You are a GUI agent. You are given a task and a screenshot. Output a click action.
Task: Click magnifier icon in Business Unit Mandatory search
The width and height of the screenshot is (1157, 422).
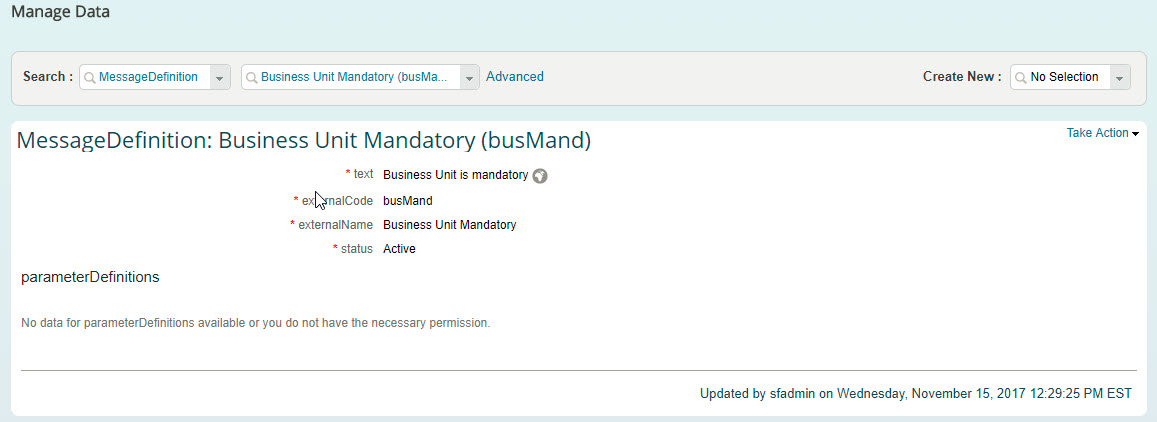tap(252, 77)
